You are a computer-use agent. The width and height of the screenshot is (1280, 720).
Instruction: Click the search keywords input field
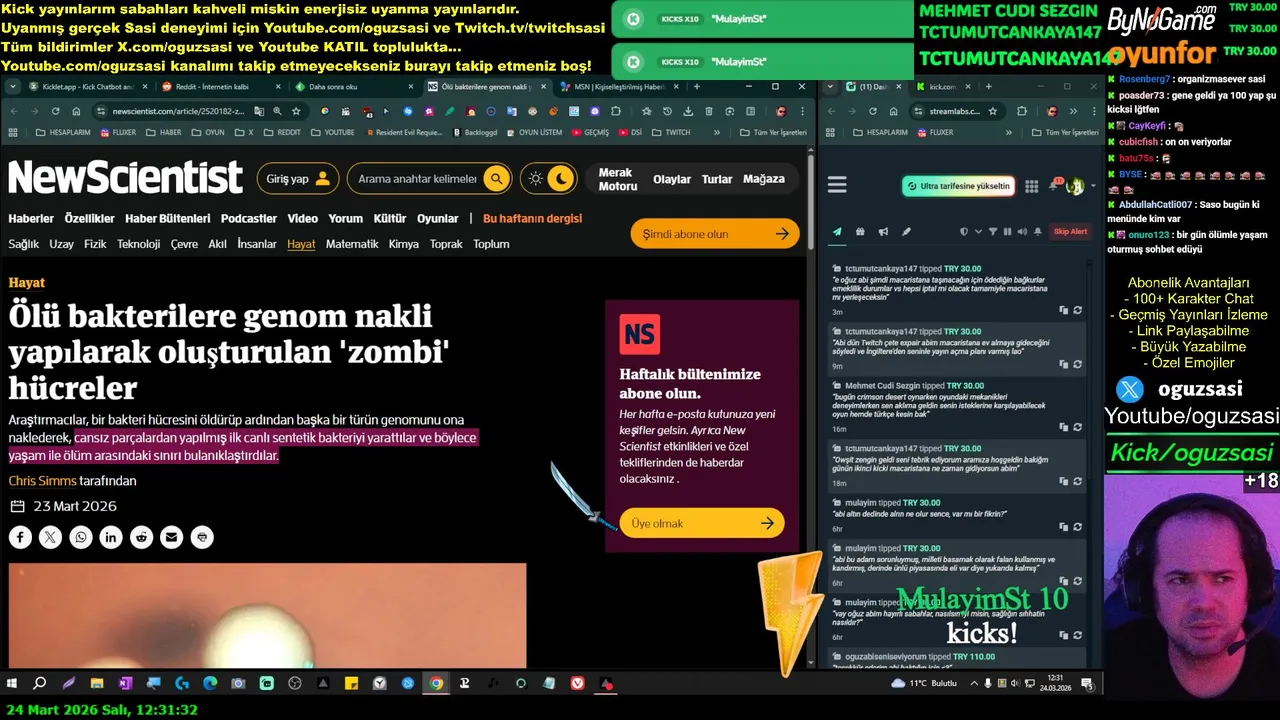pyautogui.click(x=418, y=179)
